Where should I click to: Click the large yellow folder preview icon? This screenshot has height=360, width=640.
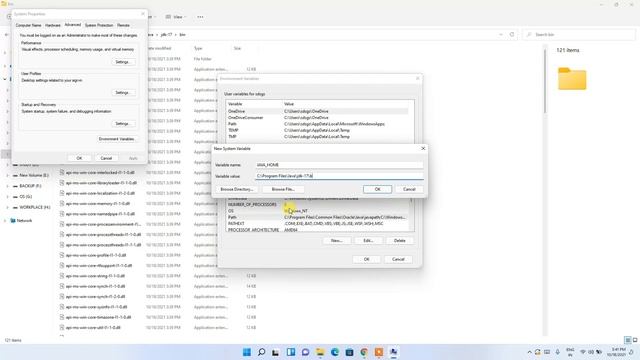pos(572,78)
